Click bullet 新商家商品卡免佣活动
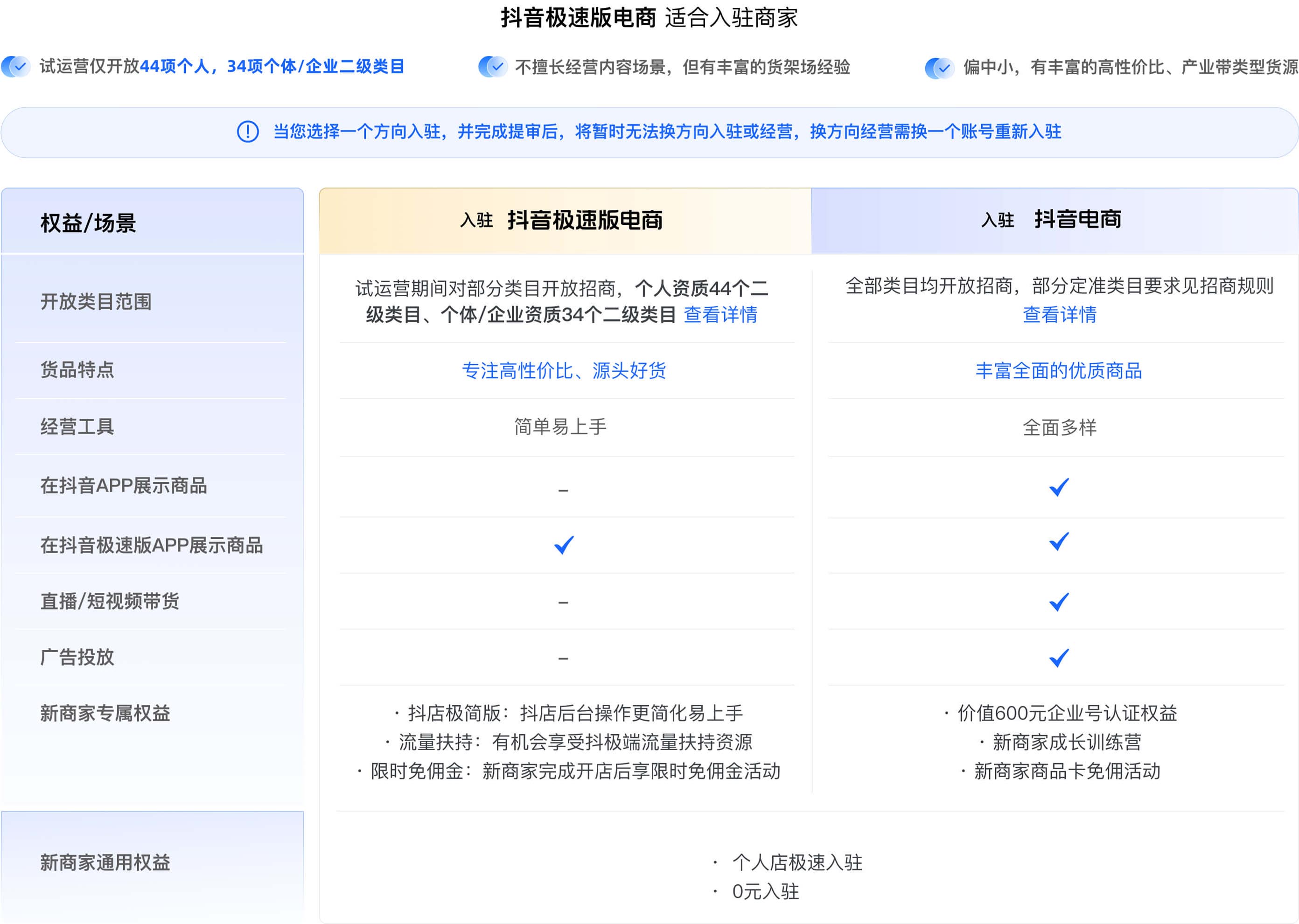 click(x=1061, y=771)
